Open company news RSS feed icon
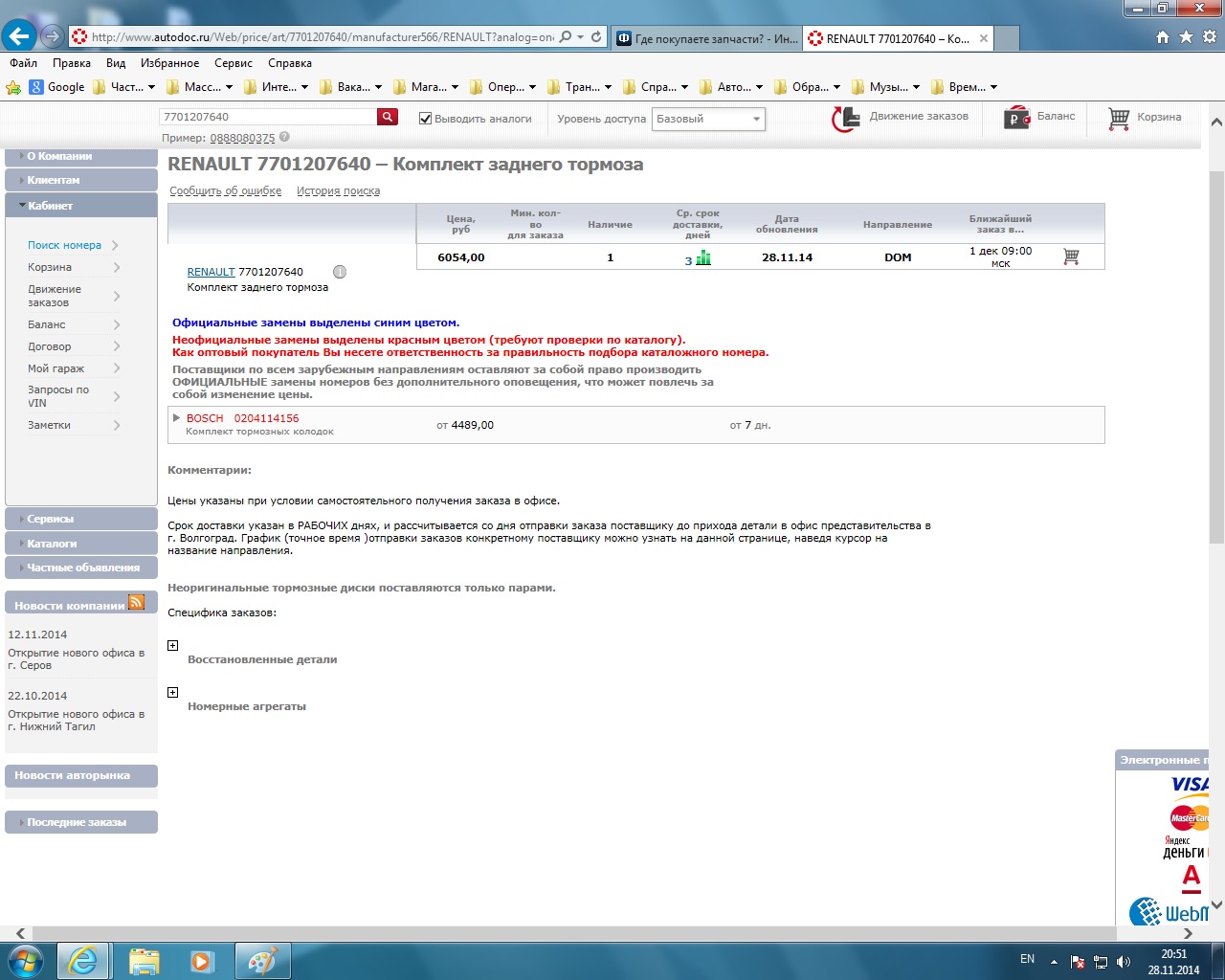The height and width of the screenshot is (980, 1225). click(136, 602)
